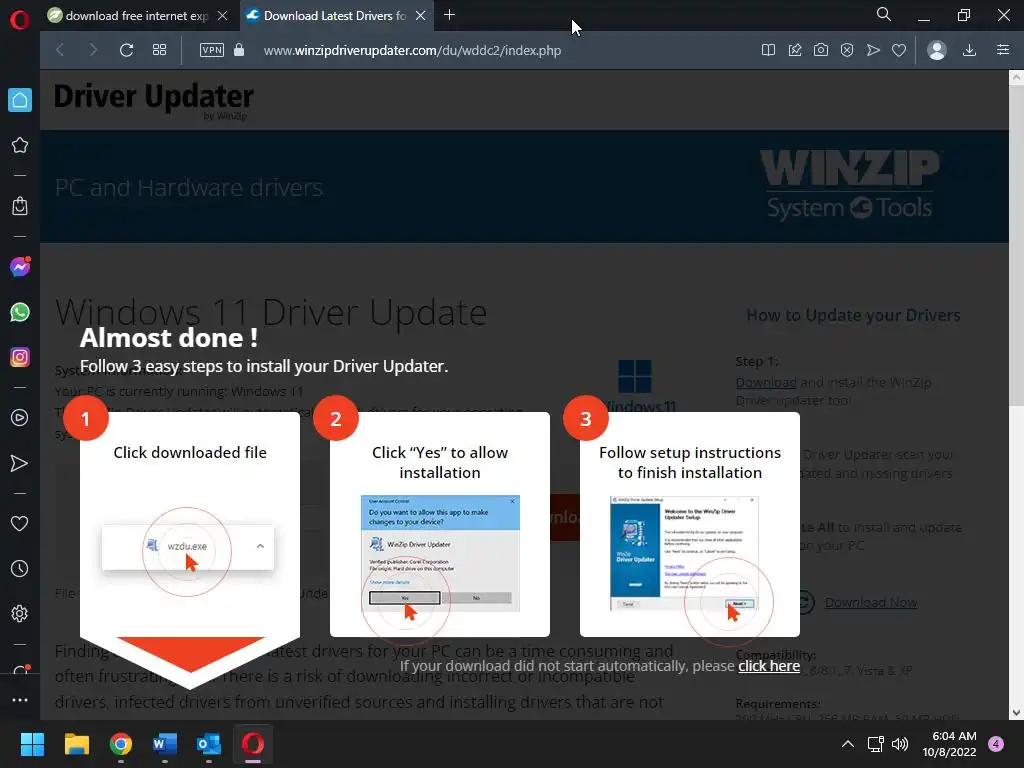Open the Downloads toolbar icon
This screenshot has height=768, width=1024.
coord(970,50)
